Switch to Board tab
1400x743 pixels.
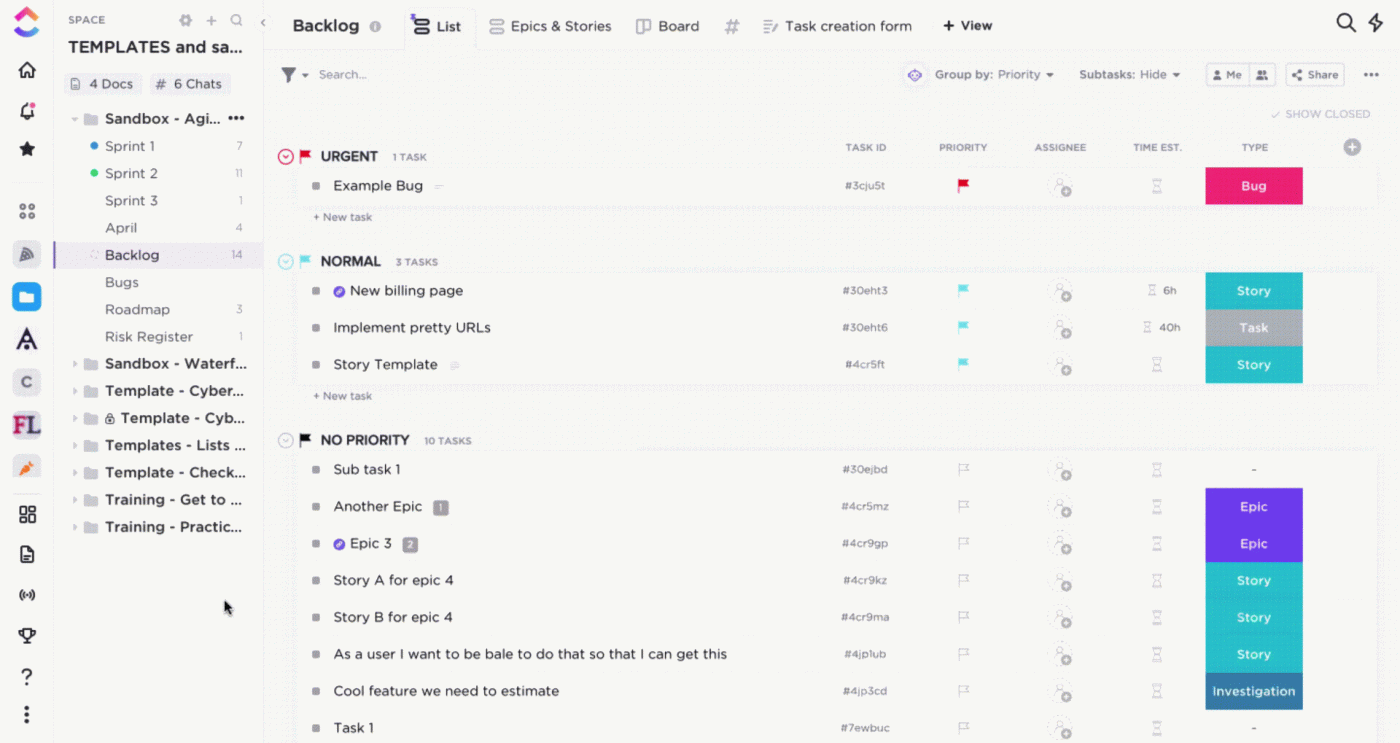click(x=668, y=27)
